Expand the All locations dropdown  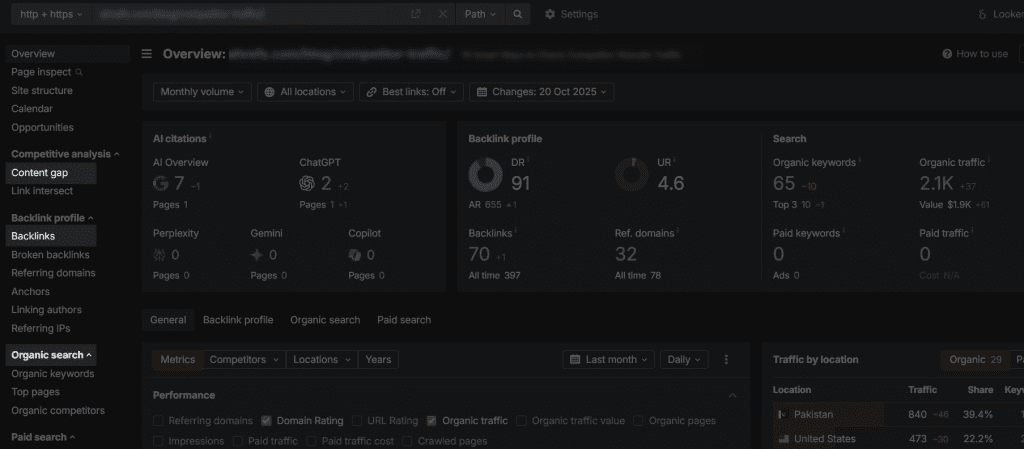[x=306, y=92]
